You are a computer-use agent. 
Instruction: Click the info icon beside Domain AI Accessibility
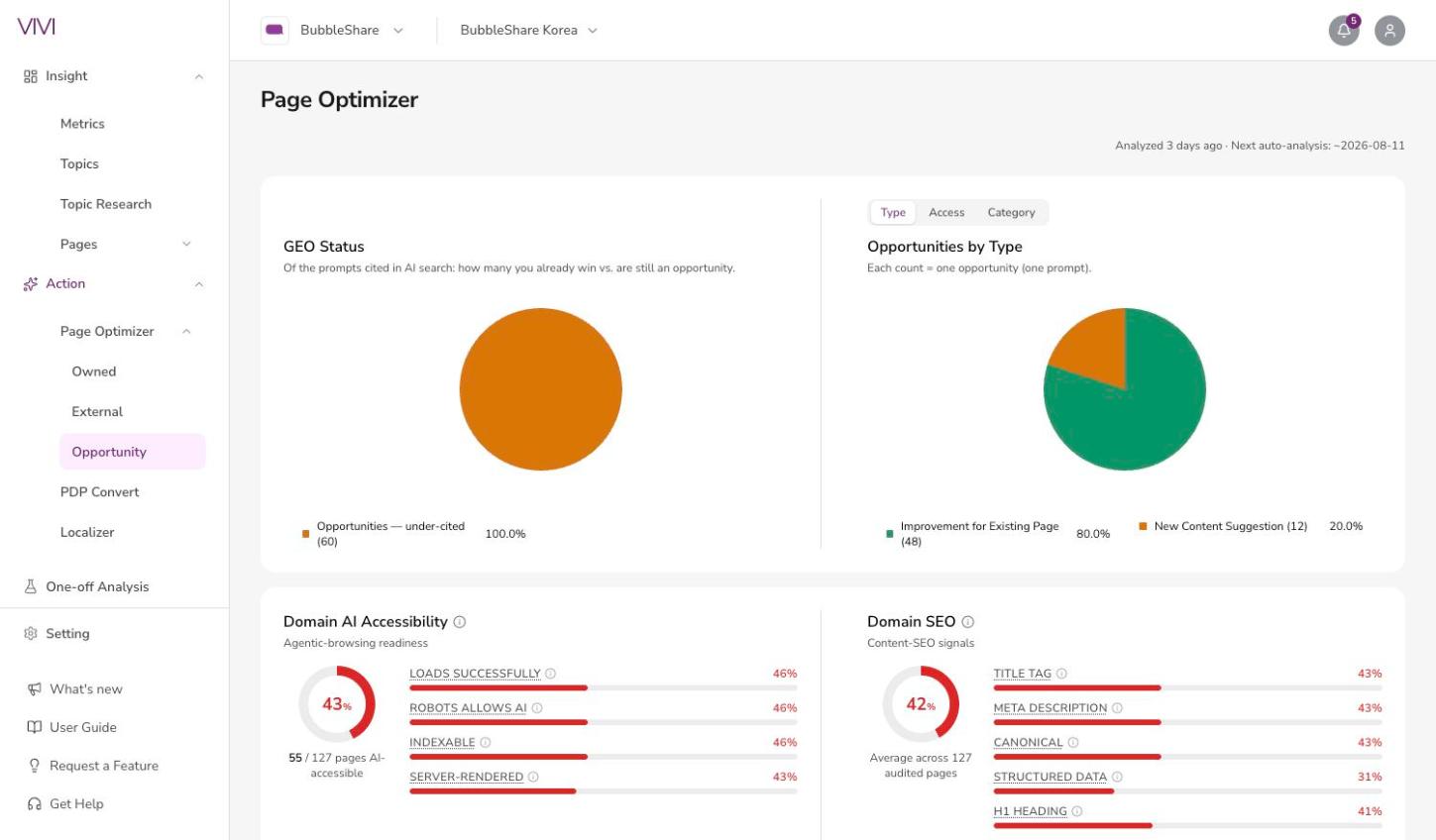(459, 622)
